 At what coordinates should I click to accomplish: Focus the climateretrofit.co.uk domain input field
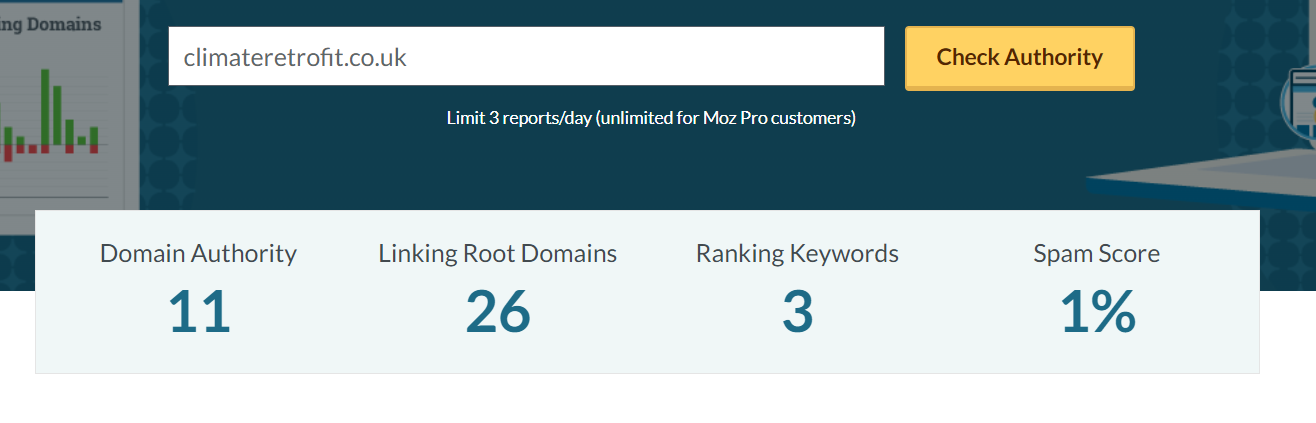click(x=526, y=57)
